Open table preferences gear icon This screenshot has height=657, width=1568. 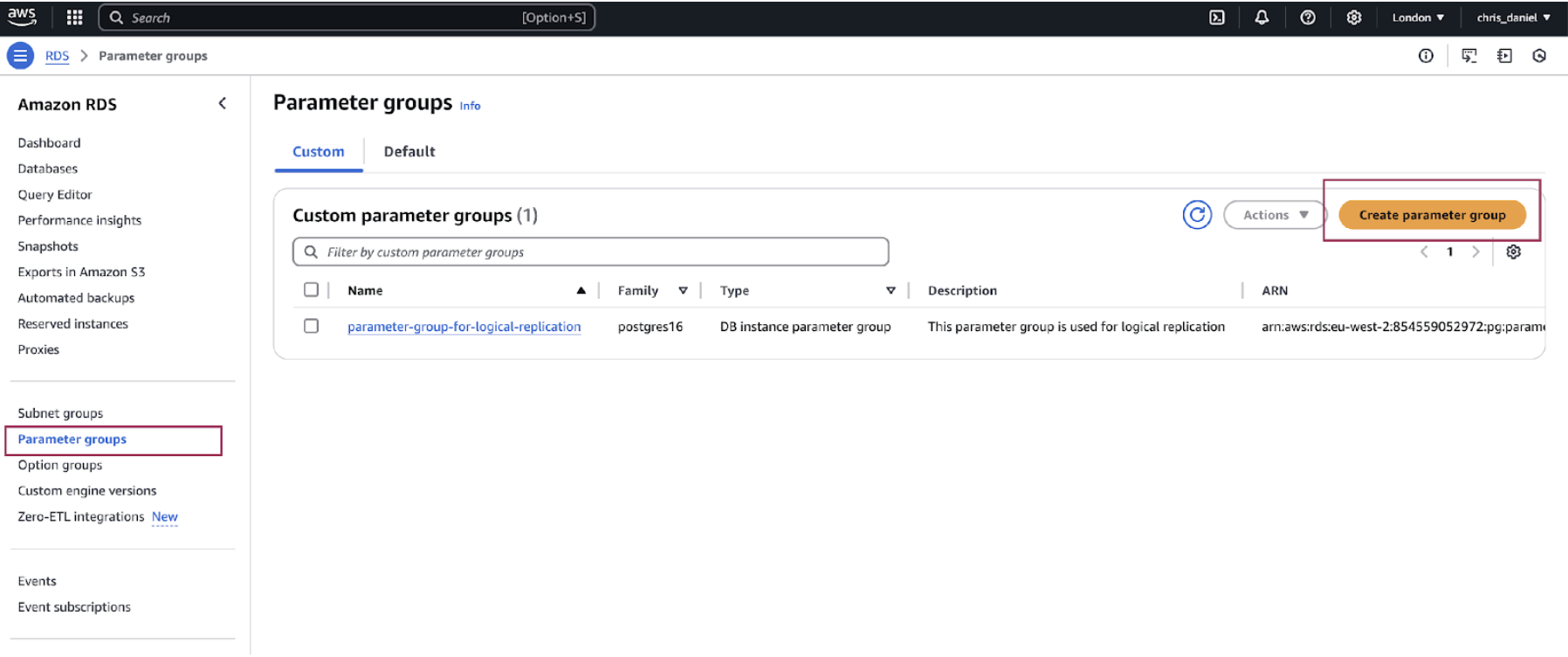click(1514, 252)
